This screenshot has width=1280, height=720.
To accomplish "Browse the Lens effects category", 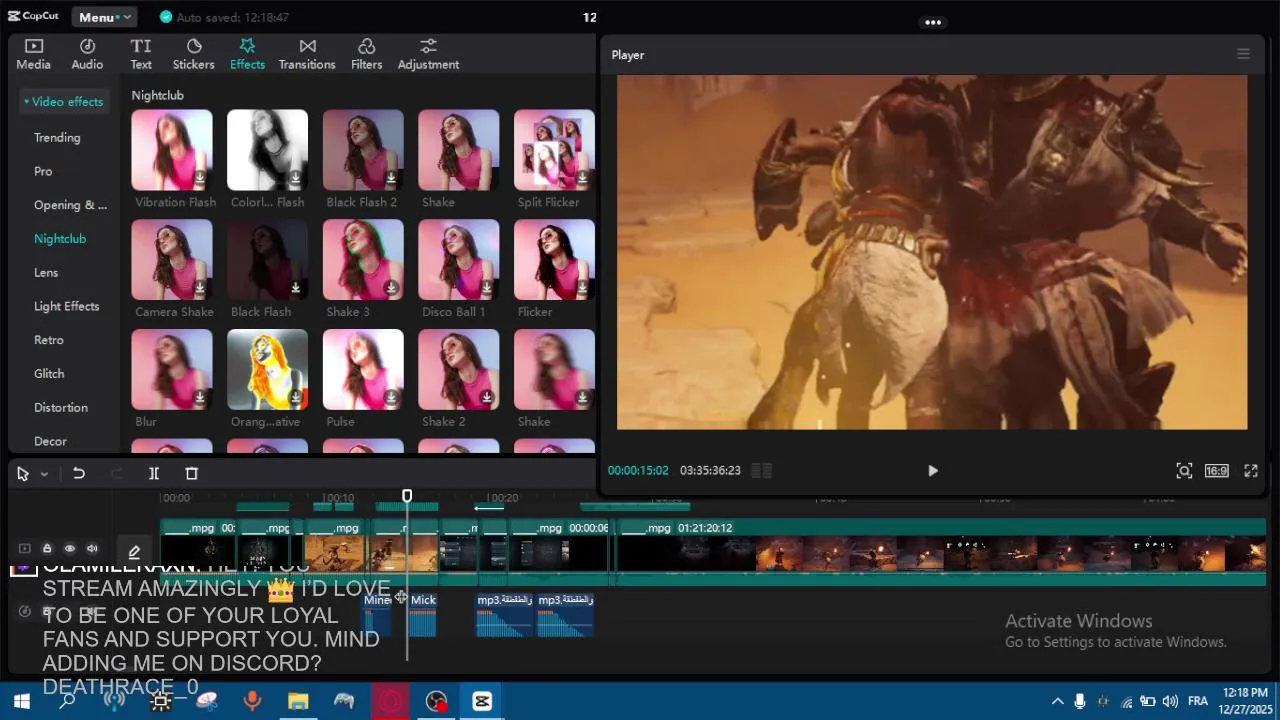I will [x=46, y=273].
